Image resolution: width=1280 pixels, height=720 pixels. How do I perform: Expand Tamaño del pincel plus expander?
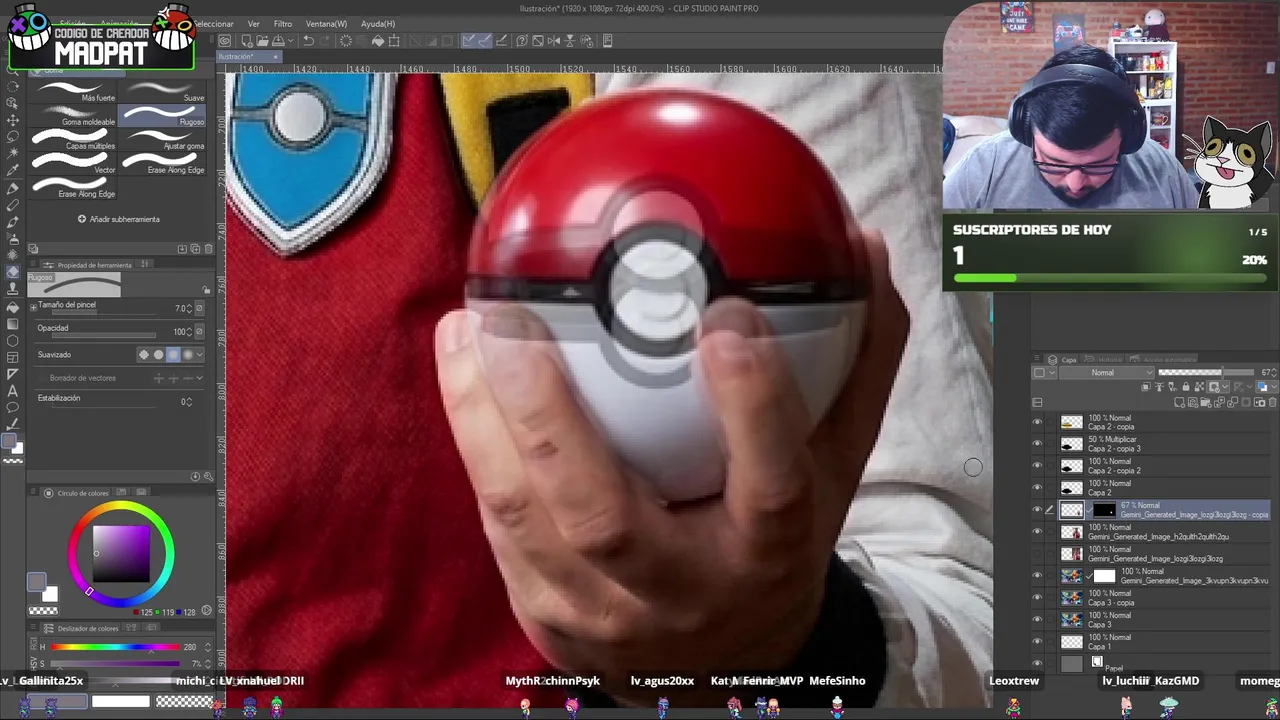[x=33, y=306]
